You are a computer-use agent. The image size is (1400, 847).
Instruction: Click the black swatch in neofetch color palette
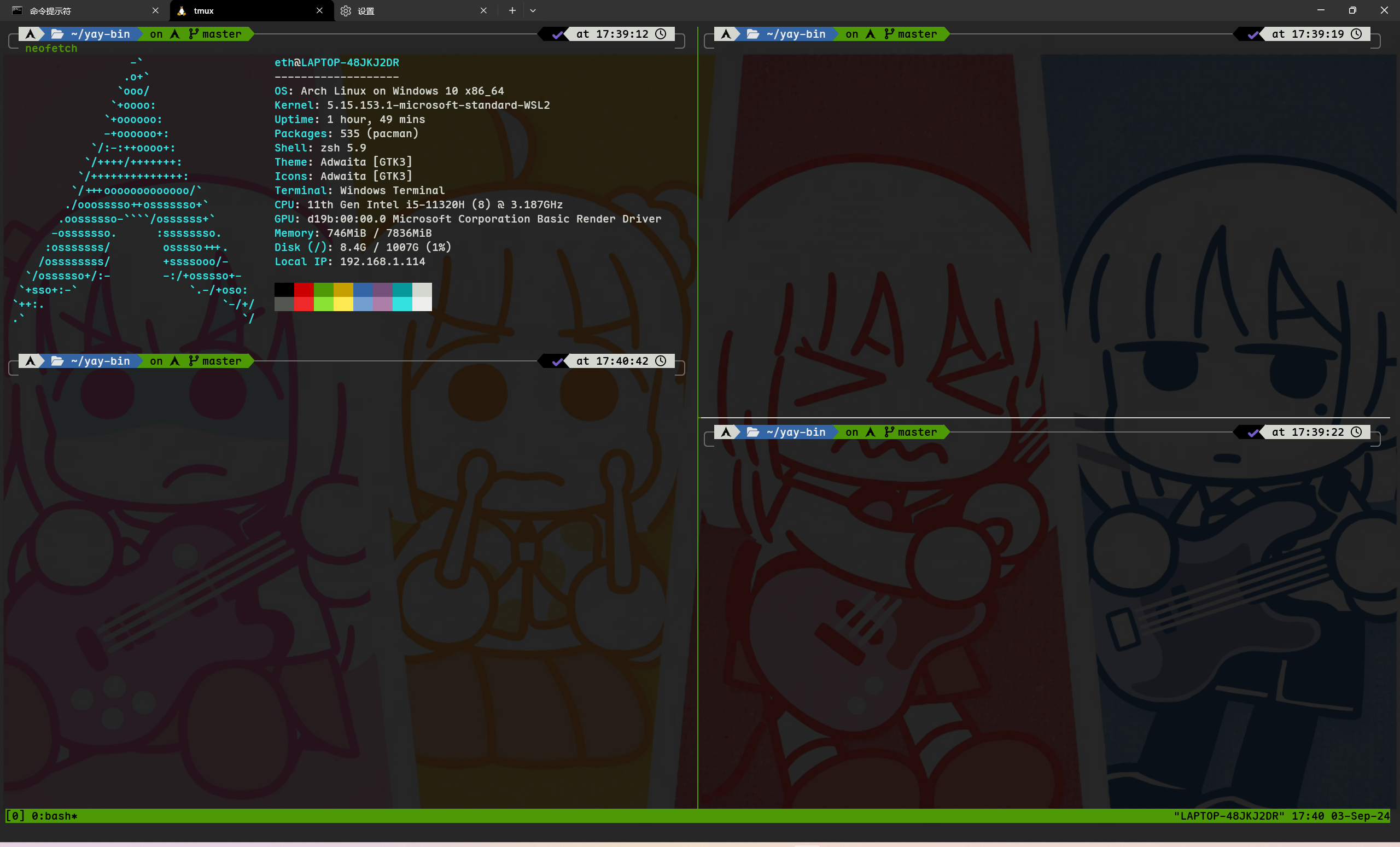284,290
